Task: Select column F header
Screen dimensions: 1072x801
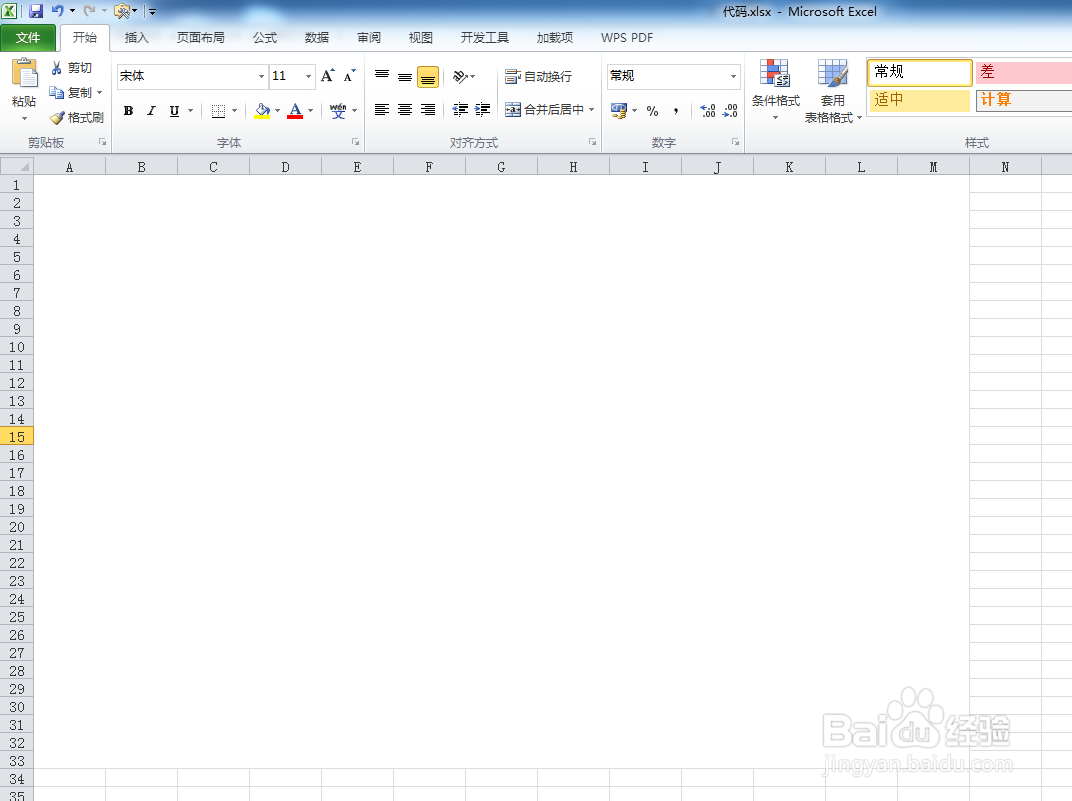Action: pyautogui.click(x=429, y=167)
